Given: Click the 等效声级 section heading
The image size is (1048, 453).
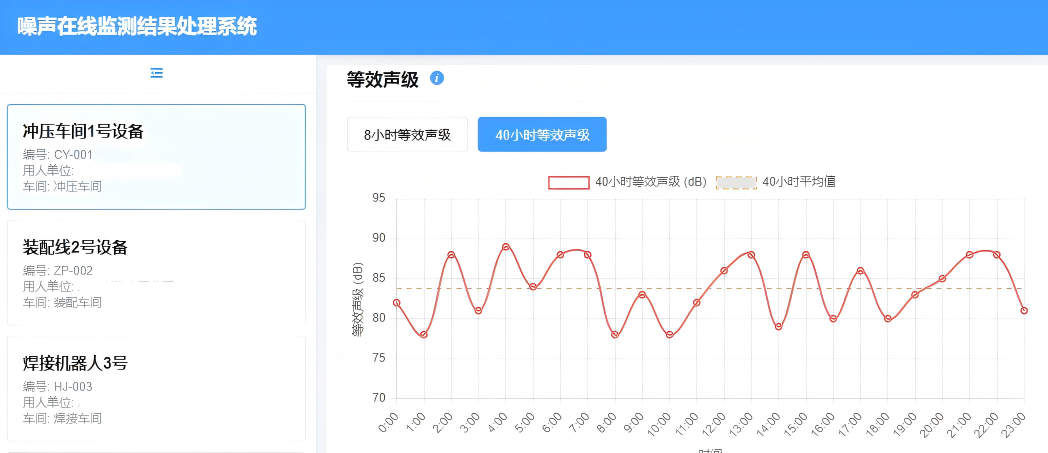Looking at the screenshot, I should point(382,79).
